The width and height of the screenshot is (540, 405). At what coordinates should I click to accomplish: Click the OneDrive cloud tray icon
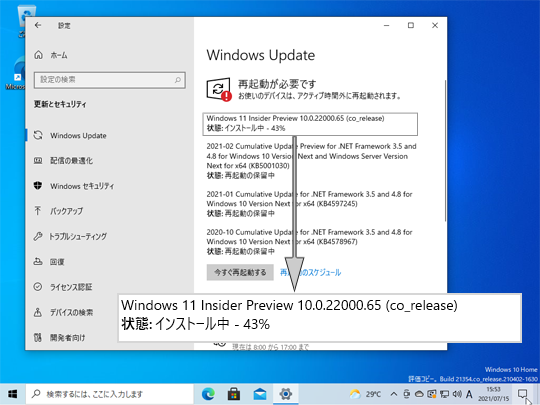click(x=419, y=394)
